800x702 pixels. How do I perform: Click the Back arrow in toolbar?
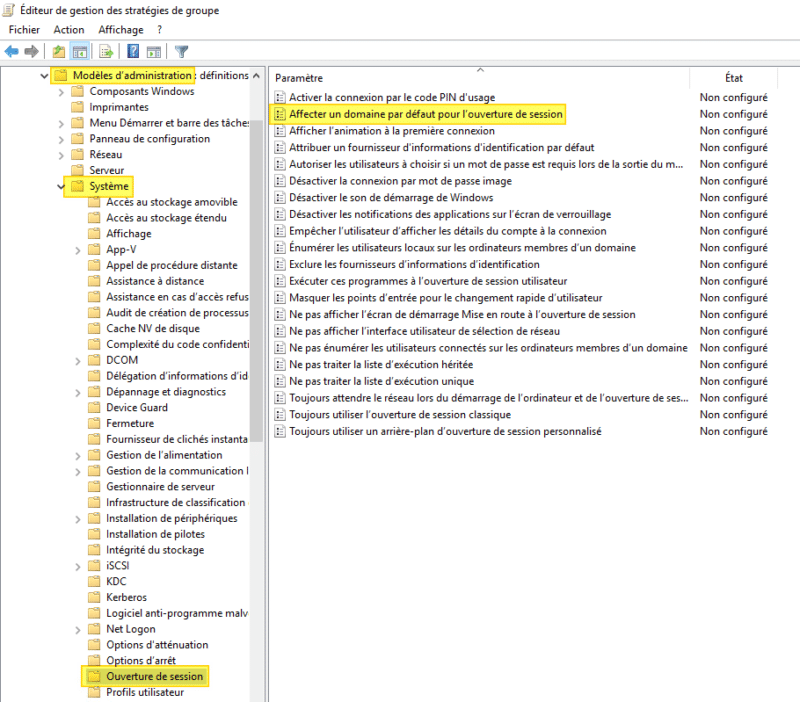pyautogui.click(x=12, y=51)
